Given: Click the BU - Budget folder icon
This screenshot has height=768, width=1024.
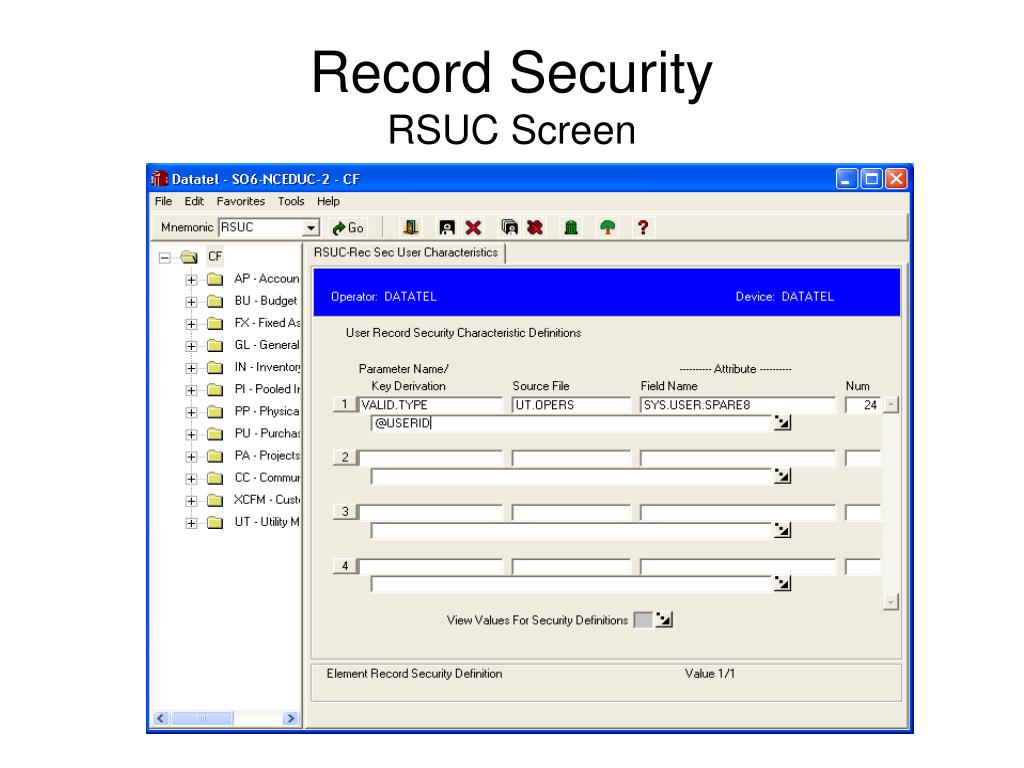Looking at the screenshot, I should (x=215, y=301).
